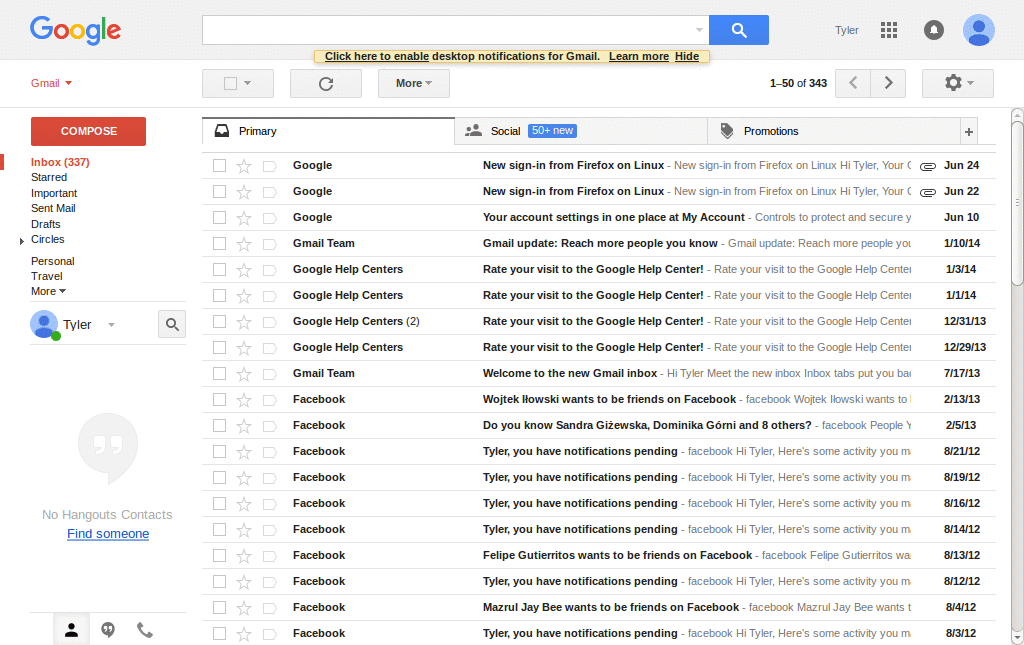The height and width of the screenshot is (645, 1024).
Task: Click the blue search button
Action: point(738,30)
